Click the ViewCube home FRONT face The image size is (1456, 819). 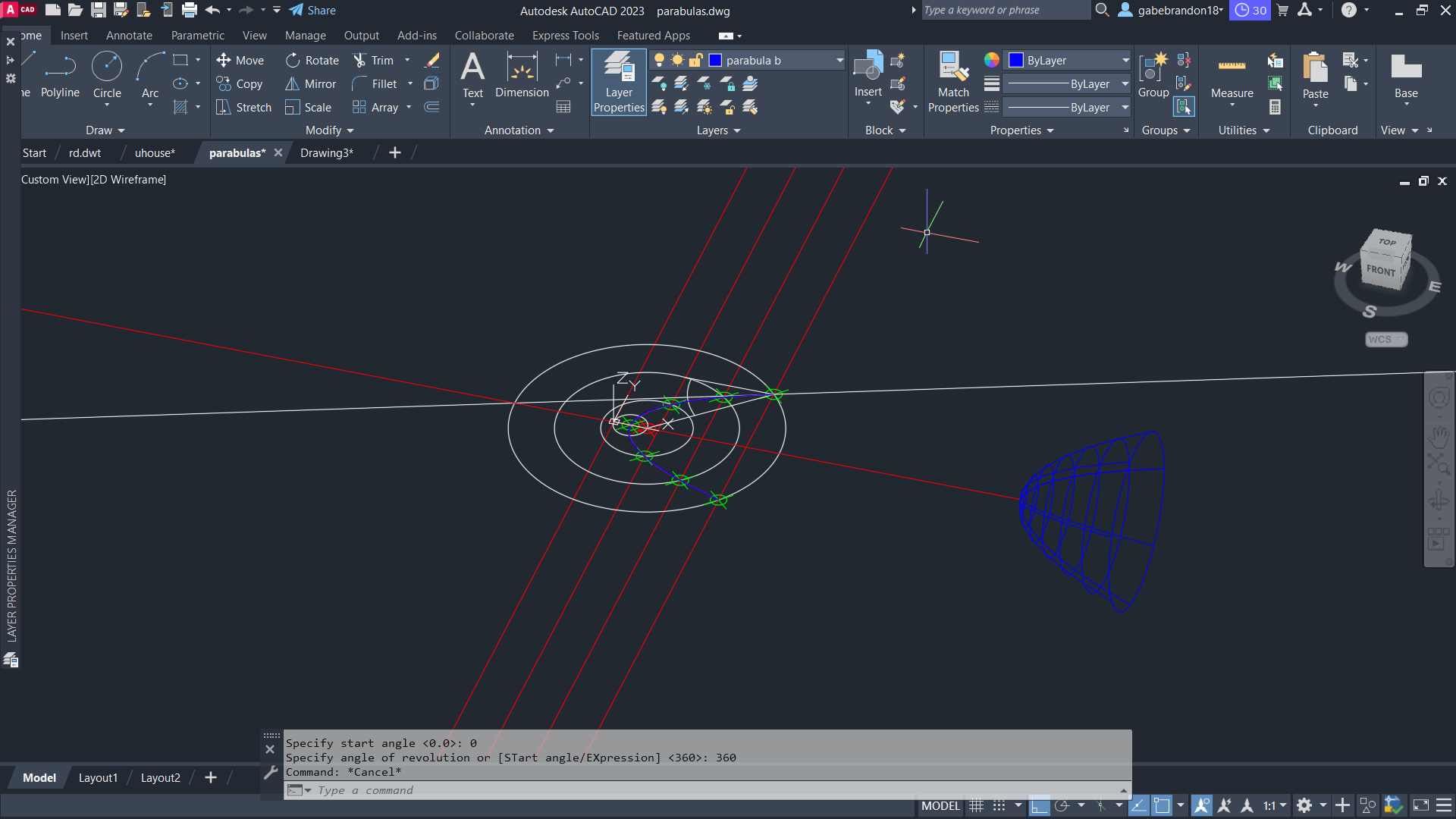click(1380, 270)
